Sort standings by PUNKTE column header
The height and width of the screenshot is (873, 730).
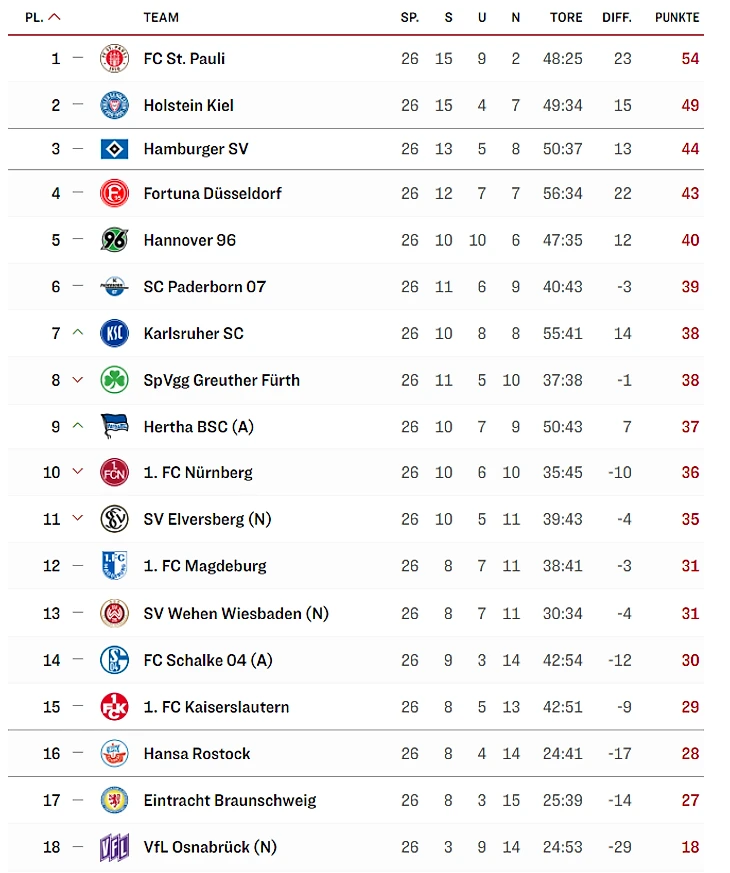tap(677, 17)
